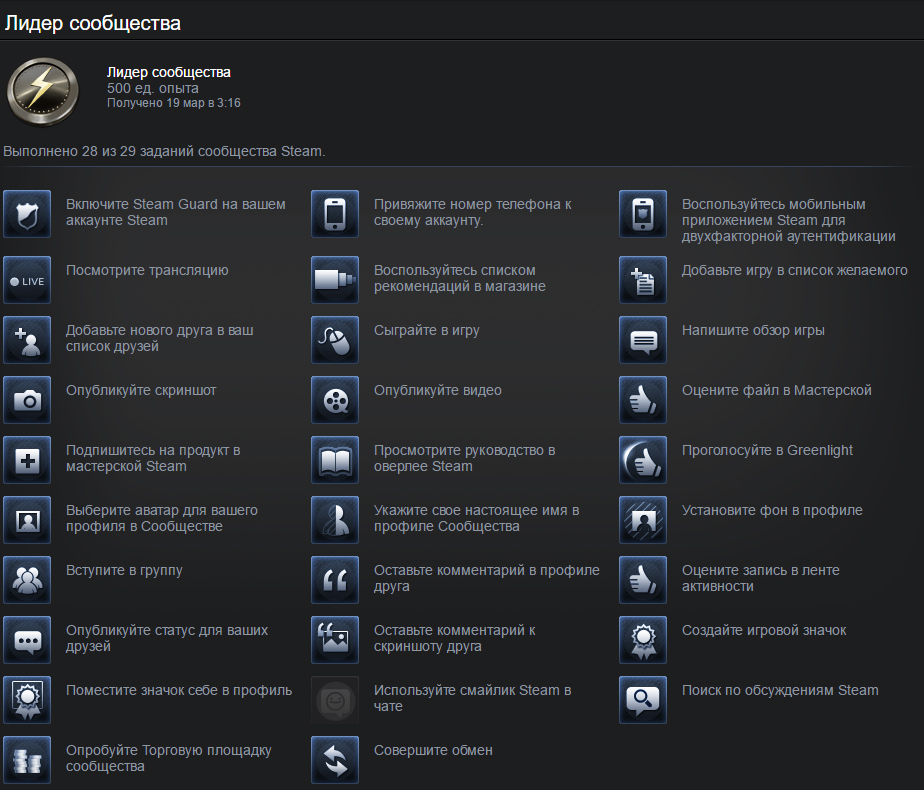Select 'Установите фон в профиле' task text
This screenshot has width=924, height=790.
pyautogui.click(x=772, y=510)
